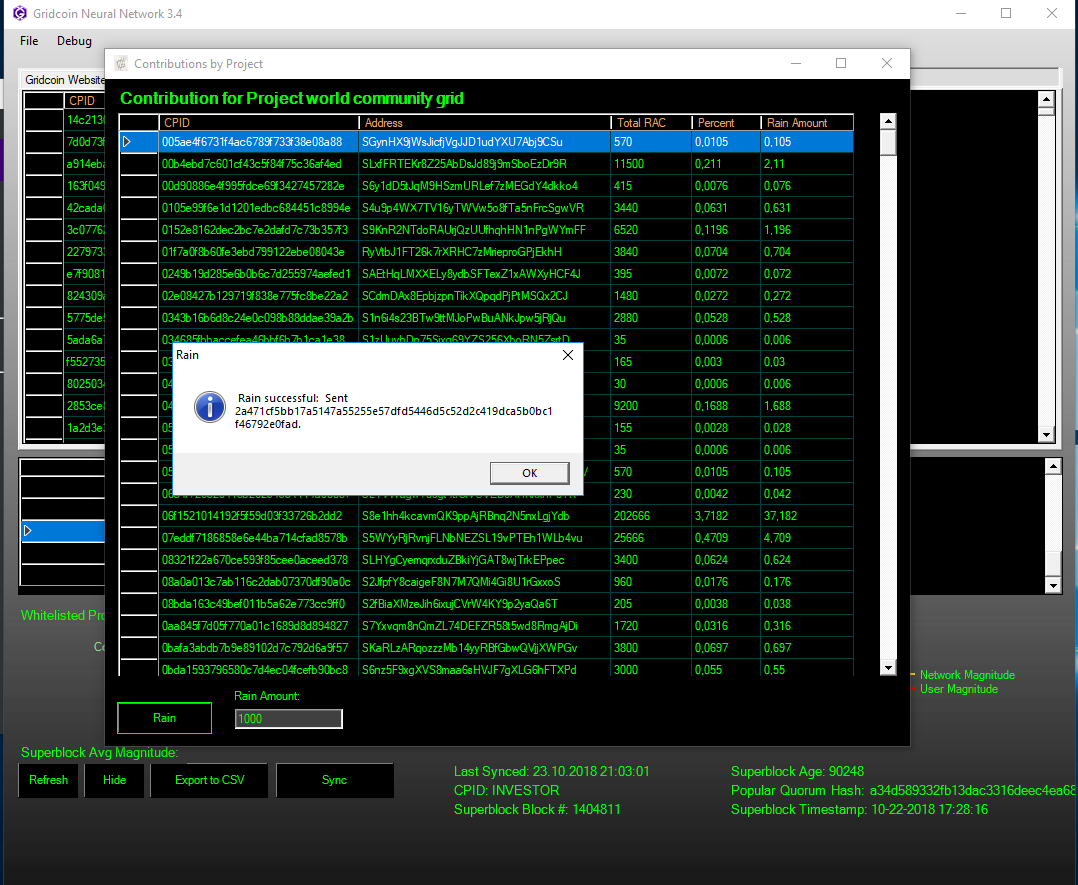Image resolution: width=1078 pixels, height=885 pixels.
Task: Click Total RAC value 6520
Action: tap(650, 230)
